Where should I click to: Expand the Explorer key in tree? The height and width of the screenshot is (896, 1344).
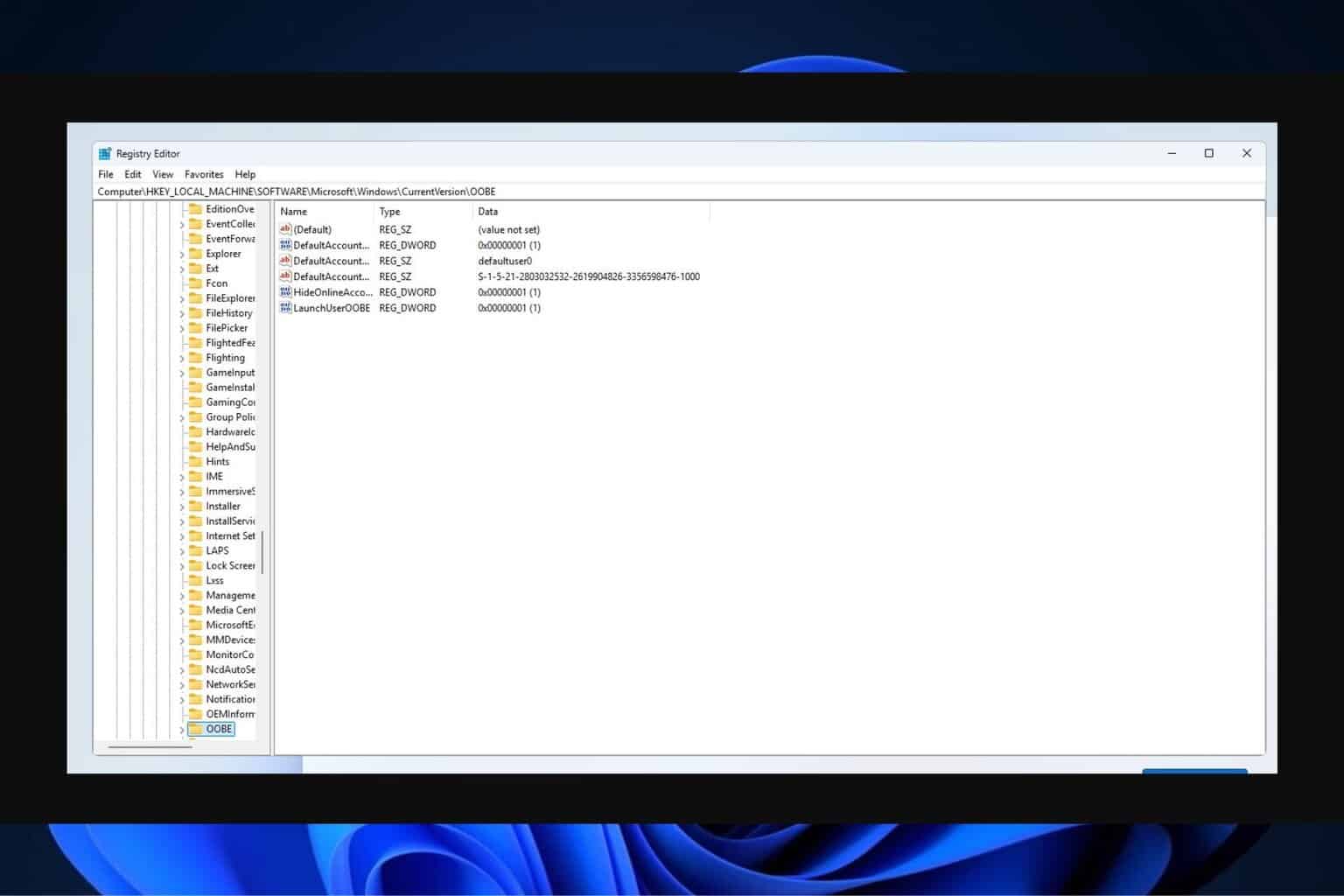pyautogui.click(x=182, y=255)
